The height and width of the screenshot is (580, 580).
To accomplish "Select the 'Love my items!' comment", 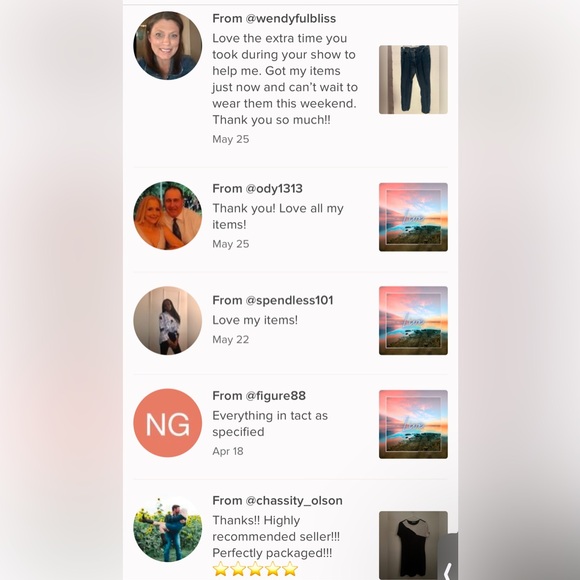I will [255, 320].
